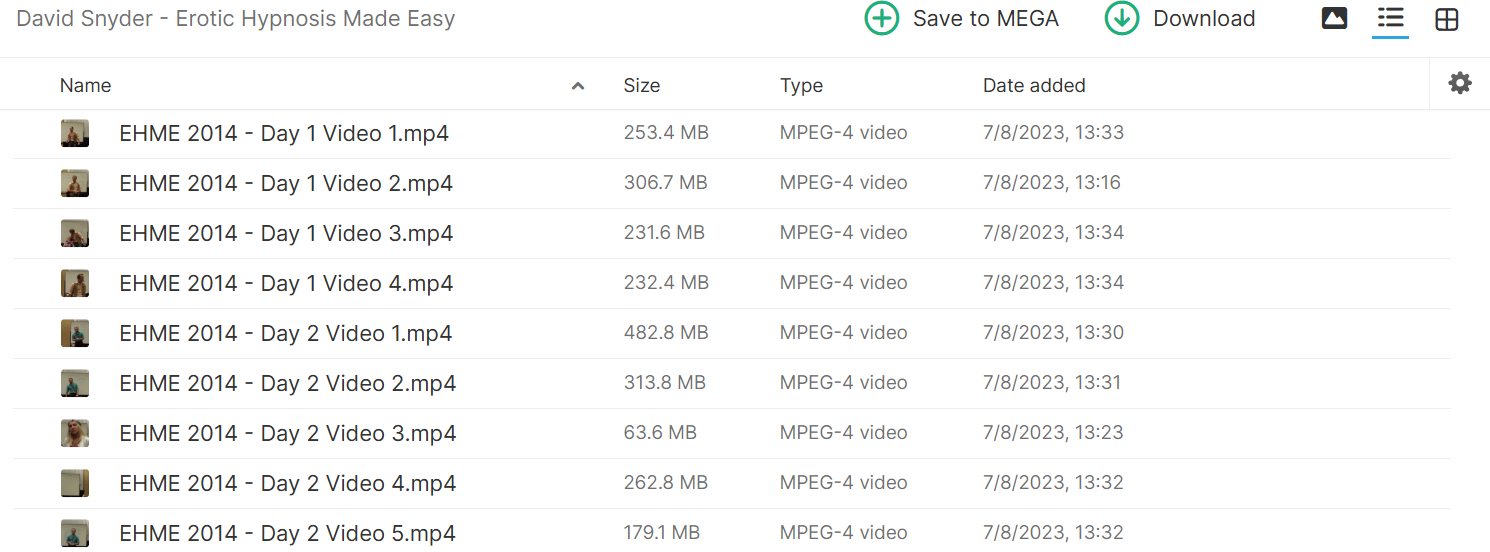Click thumbnail of Day 2 Video 3
Viewport: 1490px width, 552px height.
pos(75,433)
